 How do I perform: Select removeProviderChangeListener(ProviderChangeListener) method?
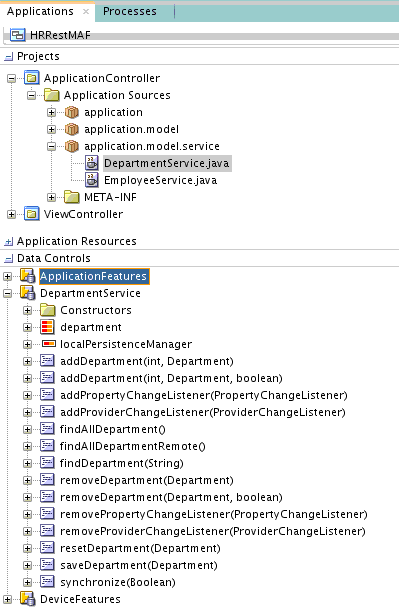(x=213, y=531)
